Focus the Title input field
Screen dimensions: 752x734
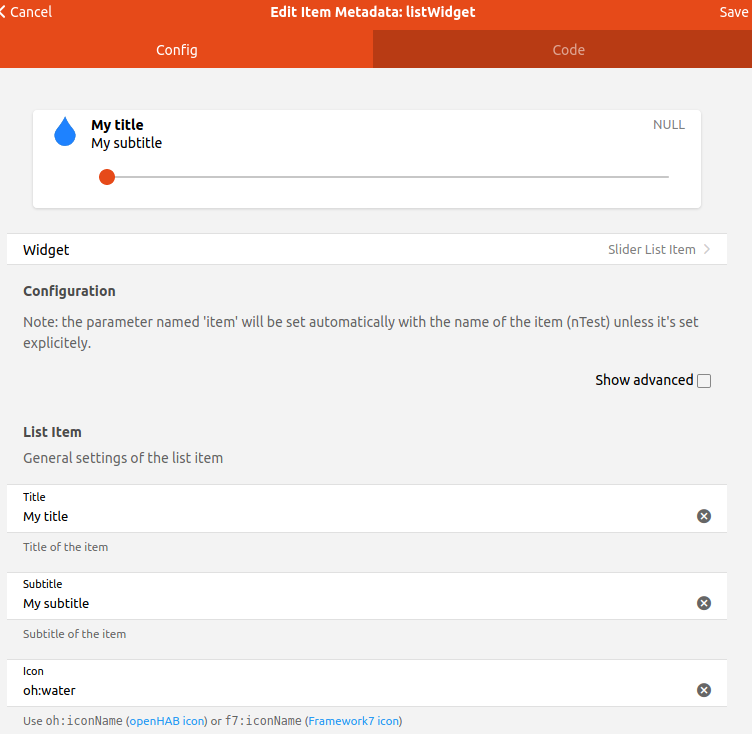pos(350,516)
